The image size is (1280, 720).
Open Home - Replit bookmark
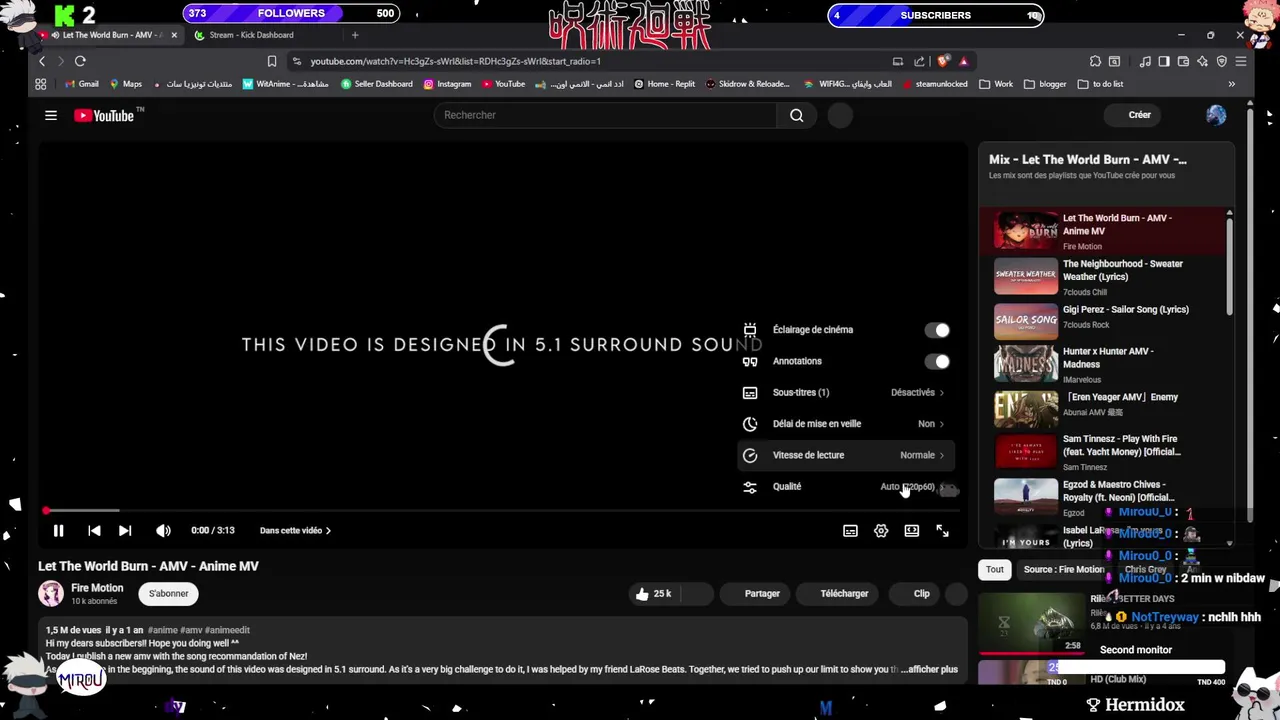[x=664, y=84]
